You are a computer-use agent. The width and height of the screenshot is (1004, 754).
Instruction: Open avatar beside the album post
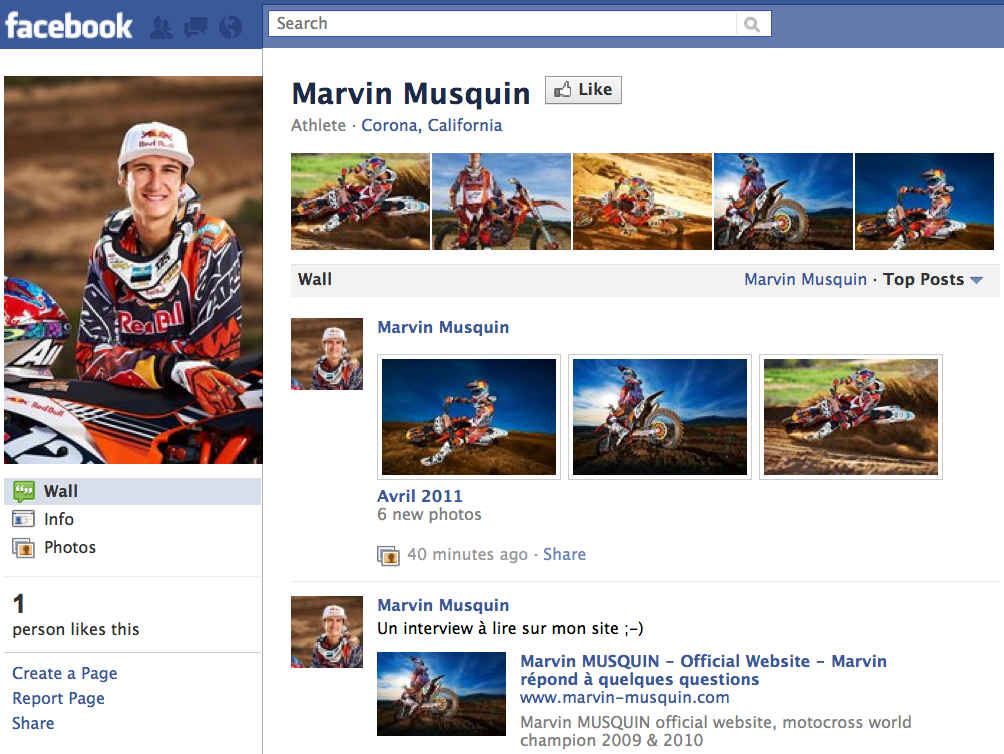327,354
